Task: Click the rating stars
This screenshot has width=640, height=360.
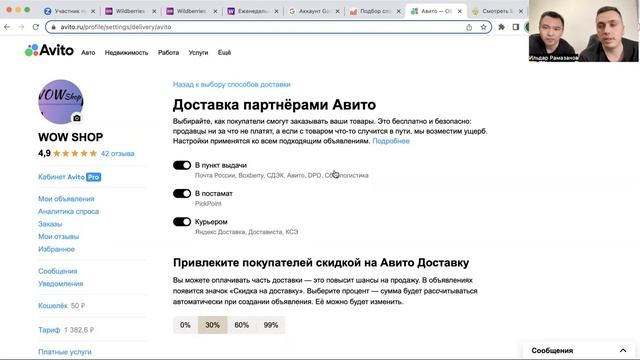Action: 75,153
